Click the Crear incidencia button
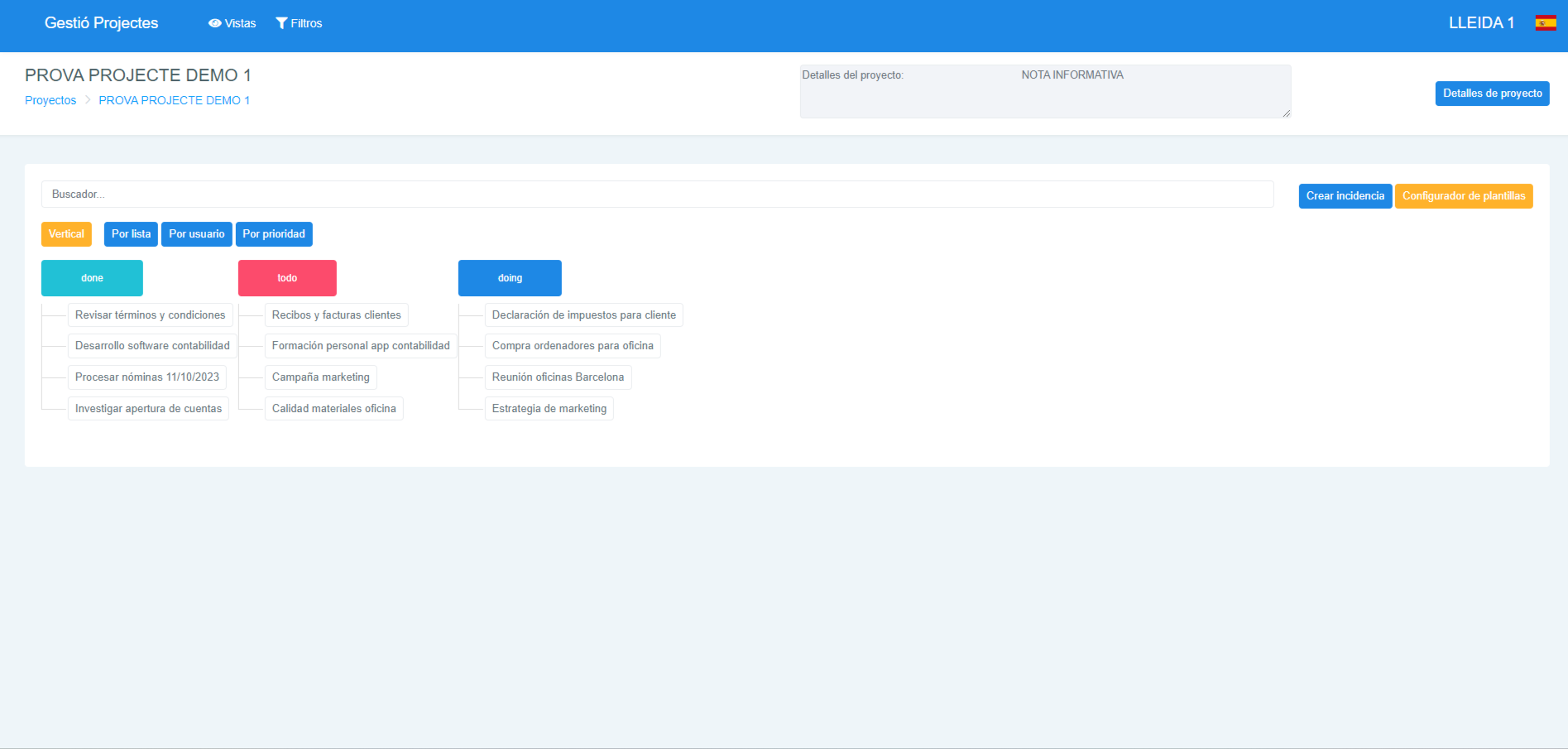This screenshot has width=1568, height=749. click(1345, 195)
